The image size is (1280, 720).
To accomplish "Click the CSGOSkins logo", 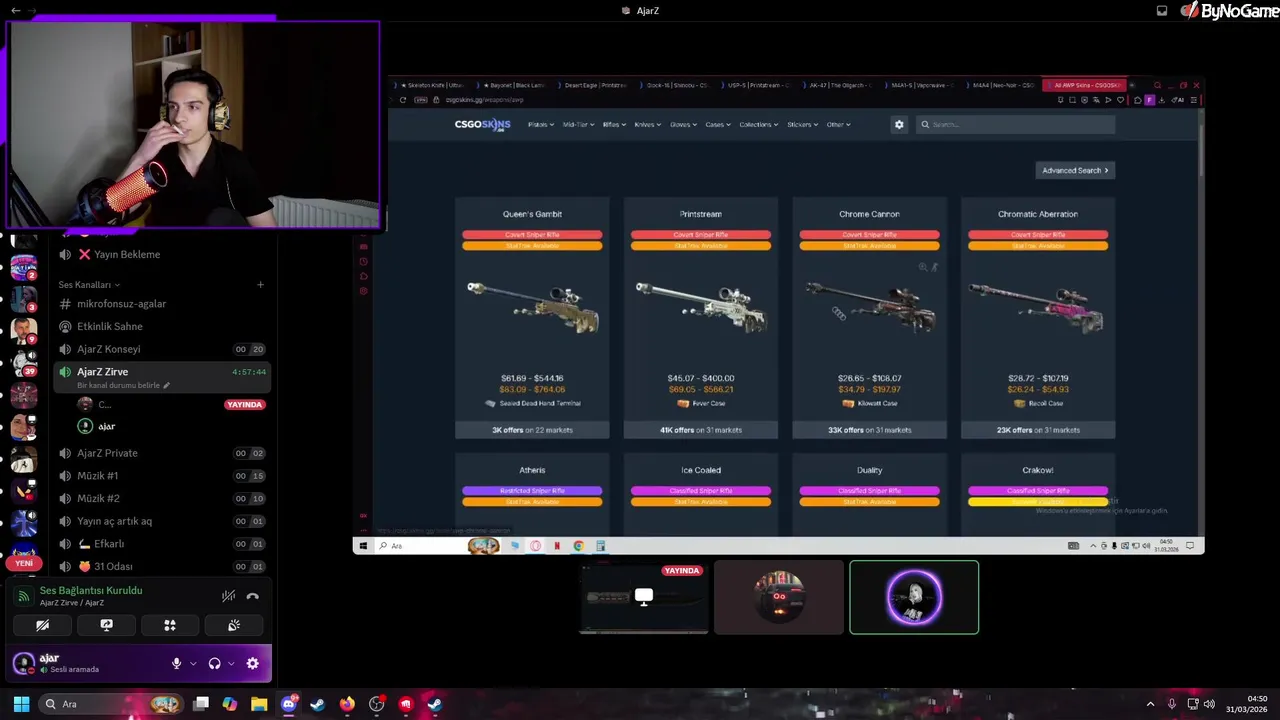I will [x=482, y=125].
